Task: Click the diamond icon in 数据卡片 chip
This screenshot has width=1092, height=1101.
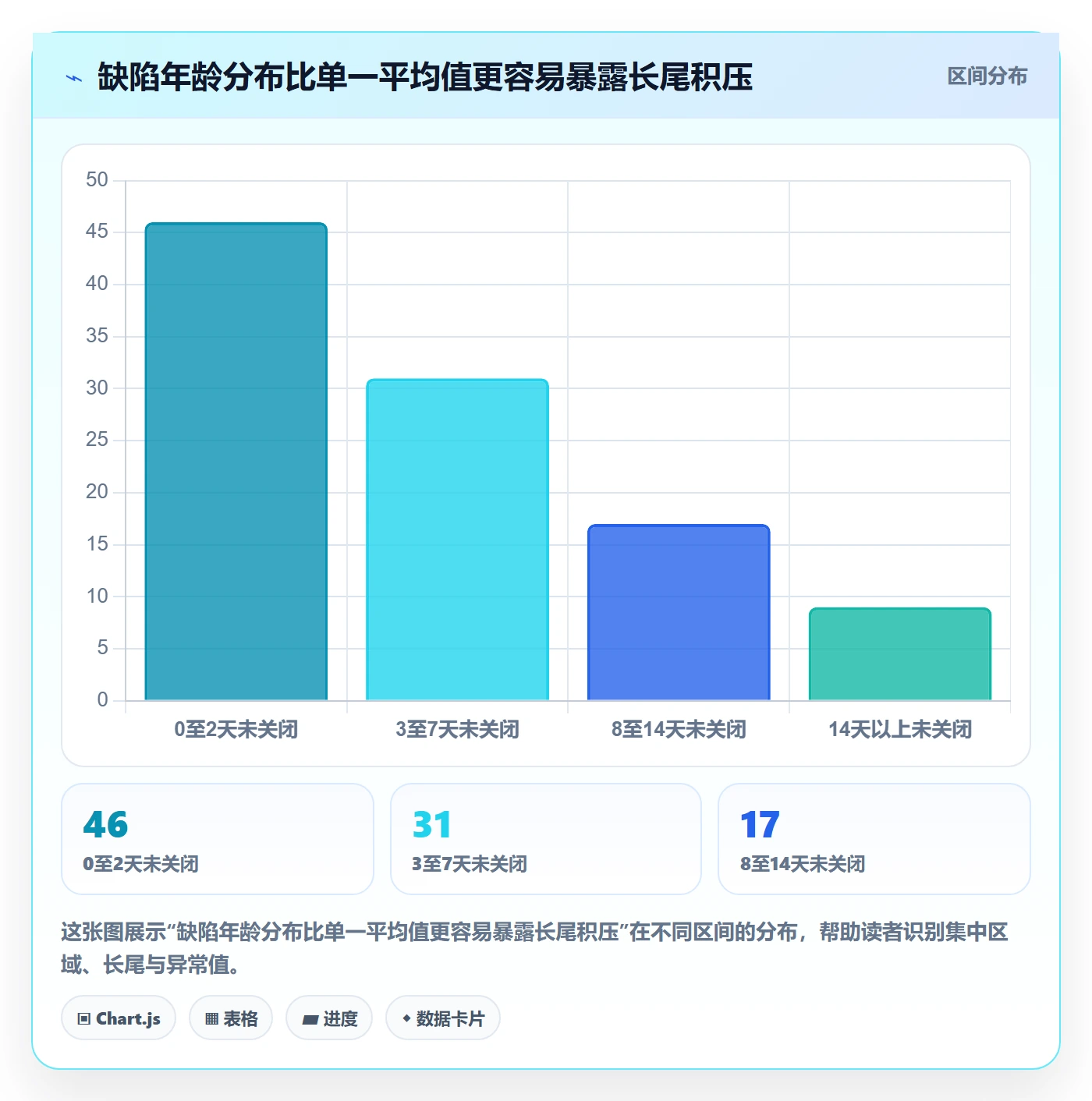Action: [x=406, y=1018]
